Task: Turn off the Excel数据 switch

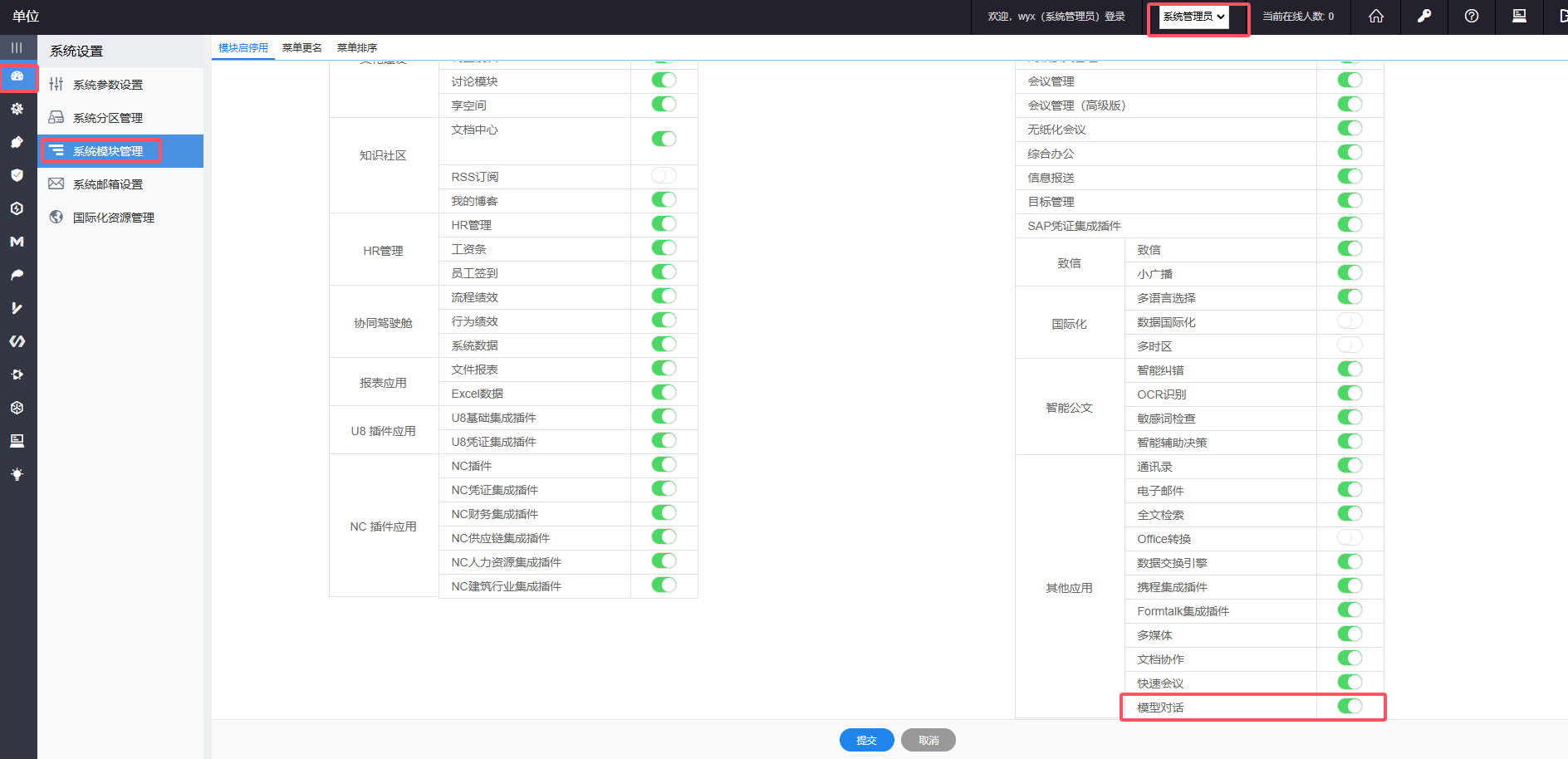Action: 664,392
